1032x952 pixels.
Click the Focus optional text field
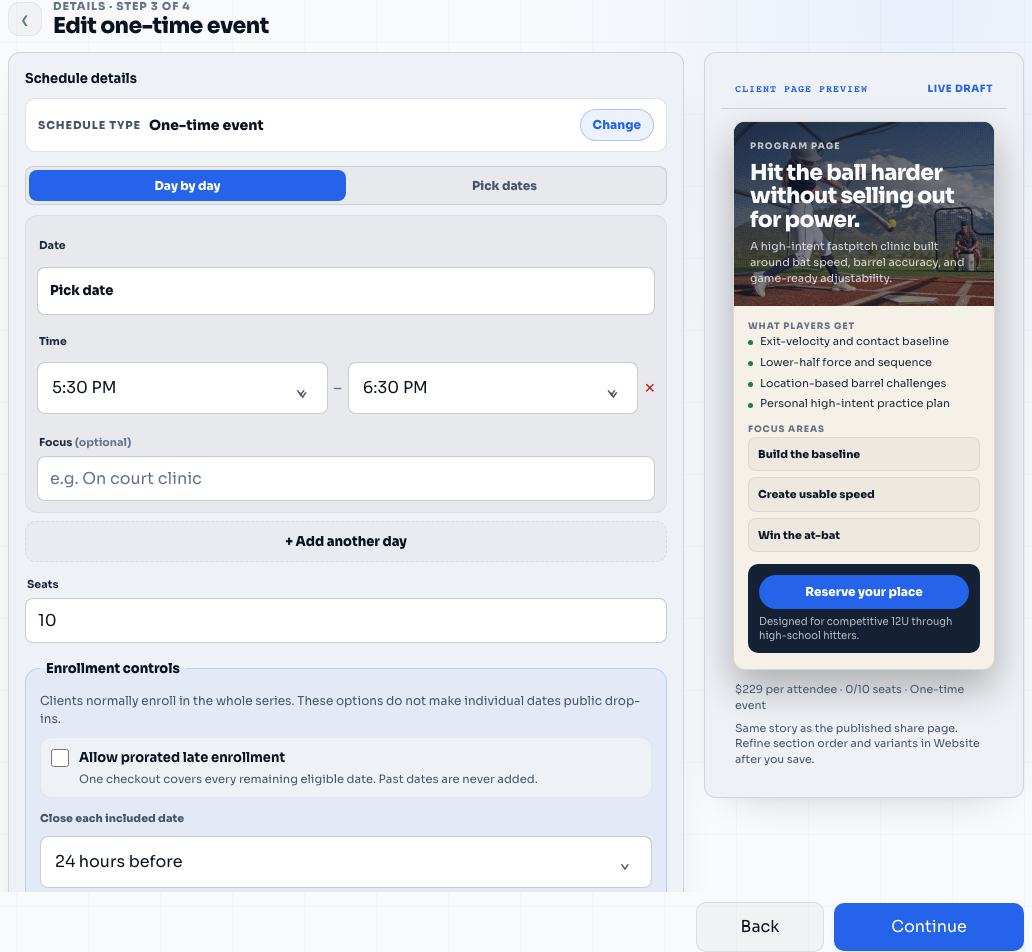tap(346, 479)
